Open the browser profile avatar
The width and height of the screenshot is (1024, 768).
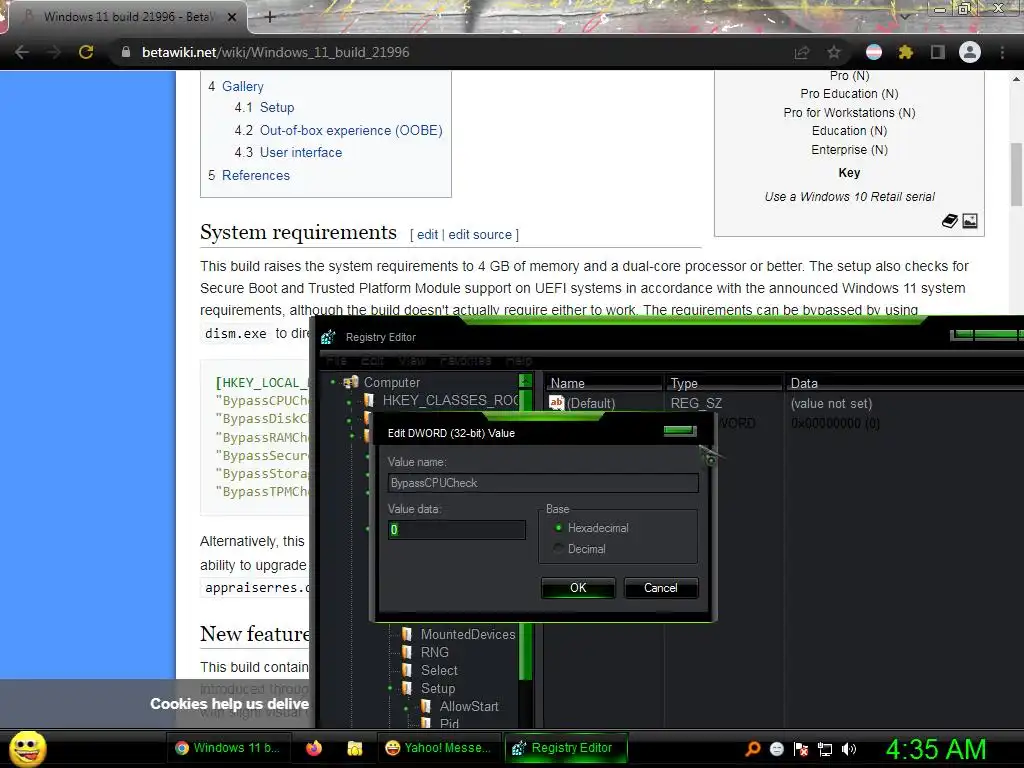(x=970, y=52)
